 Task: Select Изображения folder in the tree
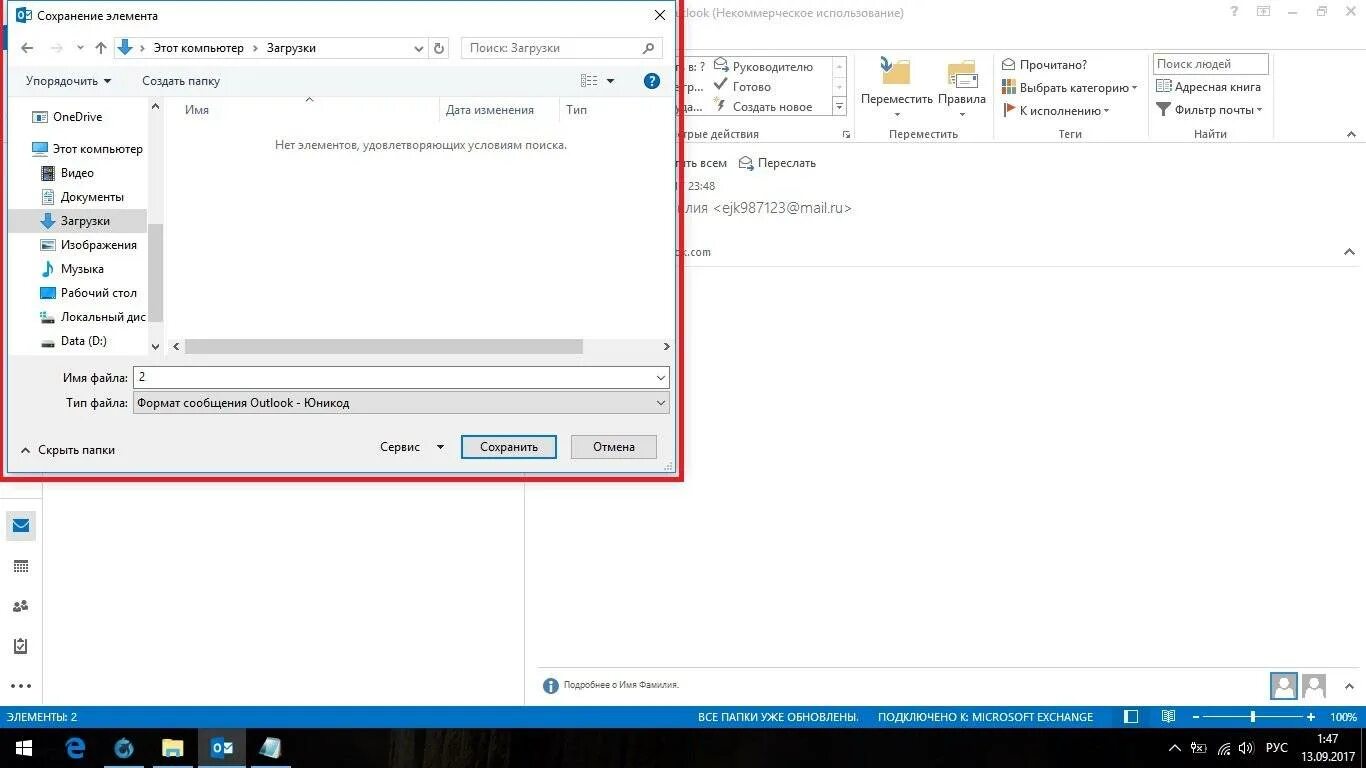click(x=88, y=245)
